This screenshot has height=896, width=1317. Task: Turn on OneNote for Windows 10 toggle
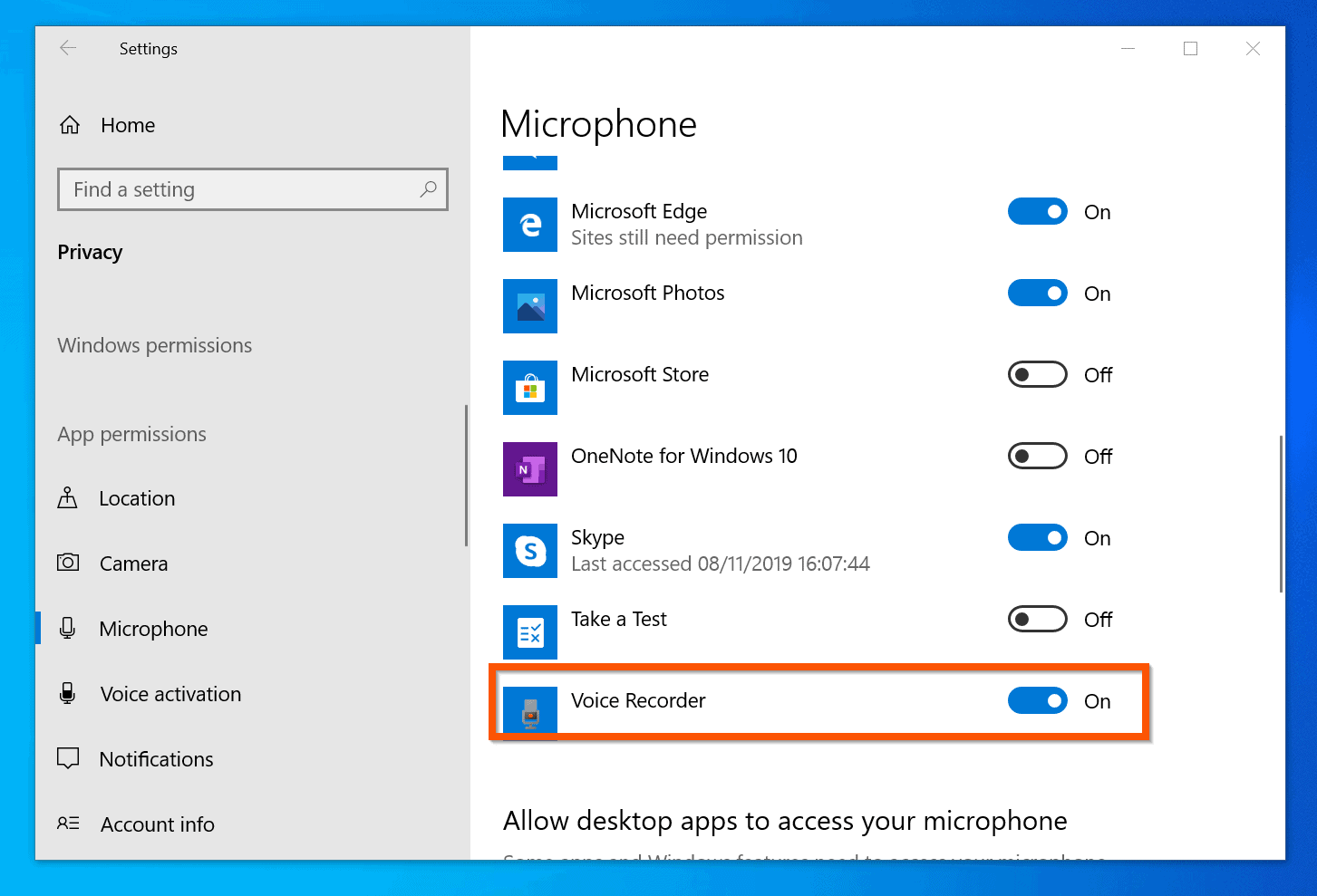[1038, 457]
